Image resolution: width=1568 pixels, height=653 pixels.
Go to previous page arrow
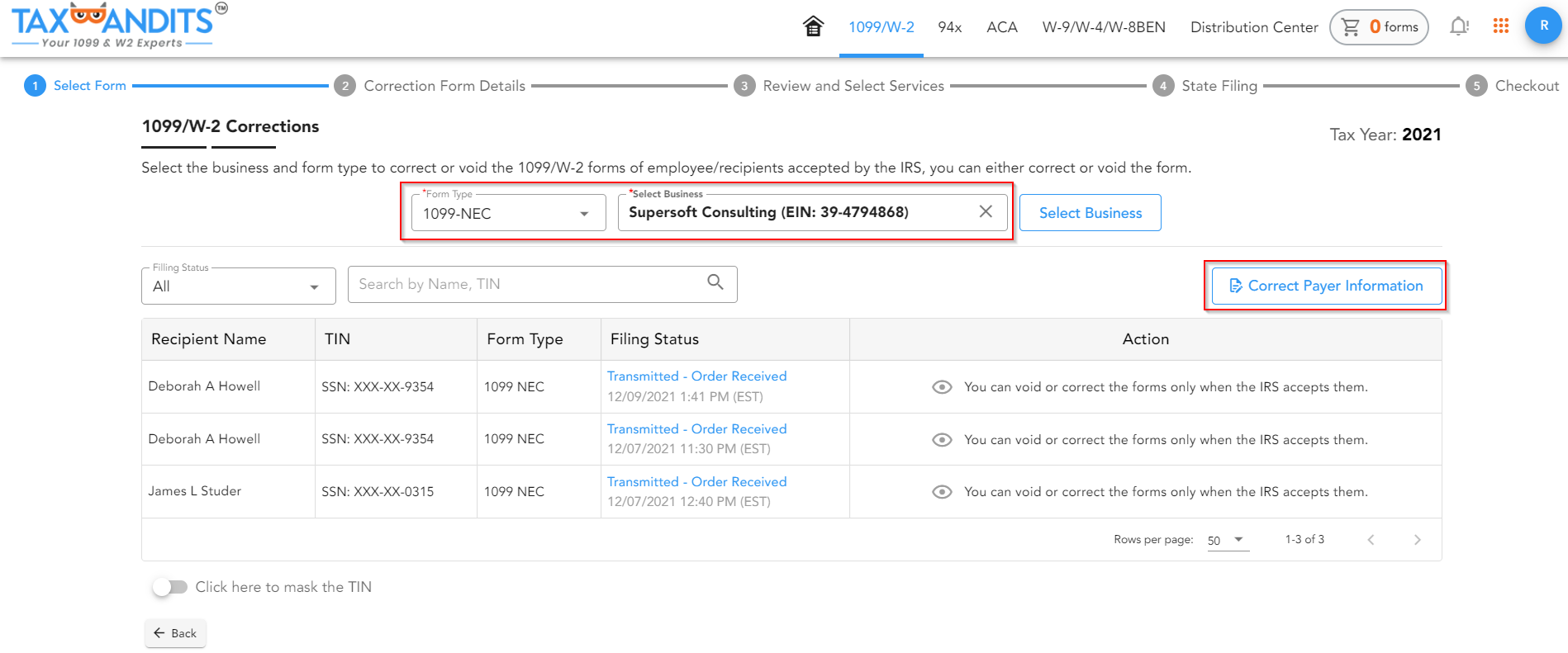click(x=1371, y=540)
